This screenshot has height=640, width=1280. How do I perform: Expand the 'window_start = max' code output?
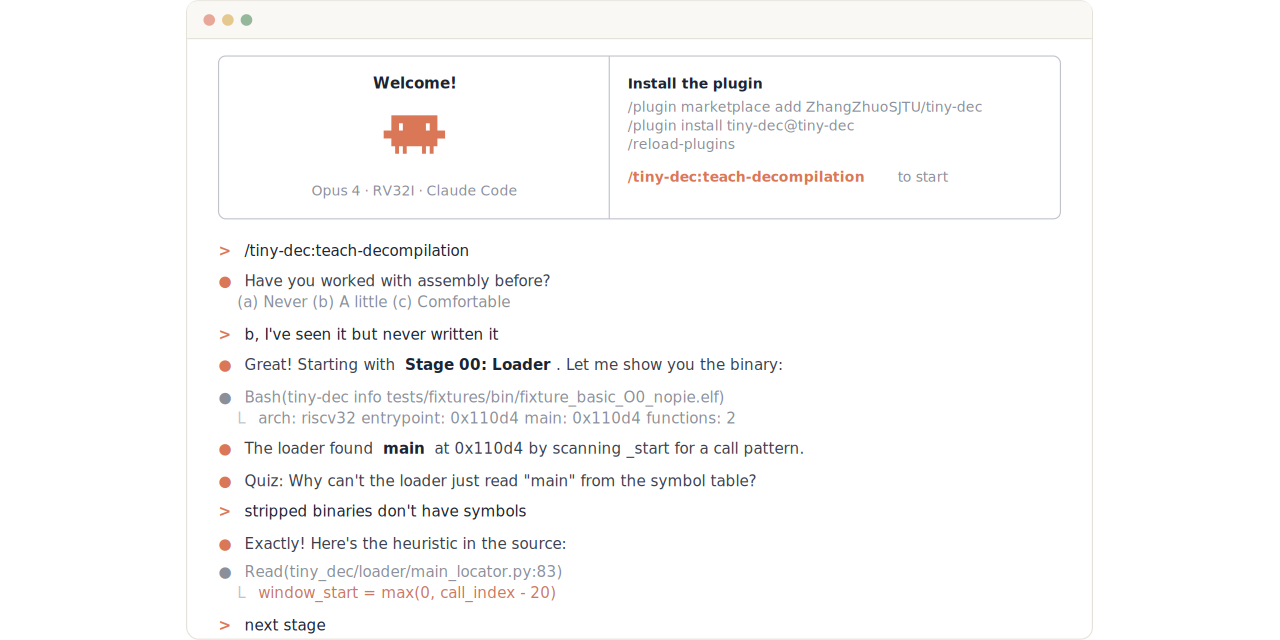[407, 593]
